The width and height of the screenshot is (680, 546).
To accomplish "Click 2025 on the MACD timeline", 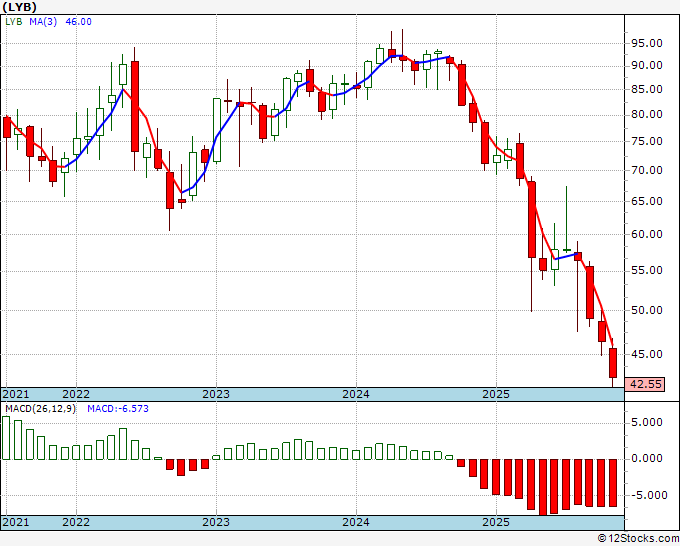I will coord(496,522).
